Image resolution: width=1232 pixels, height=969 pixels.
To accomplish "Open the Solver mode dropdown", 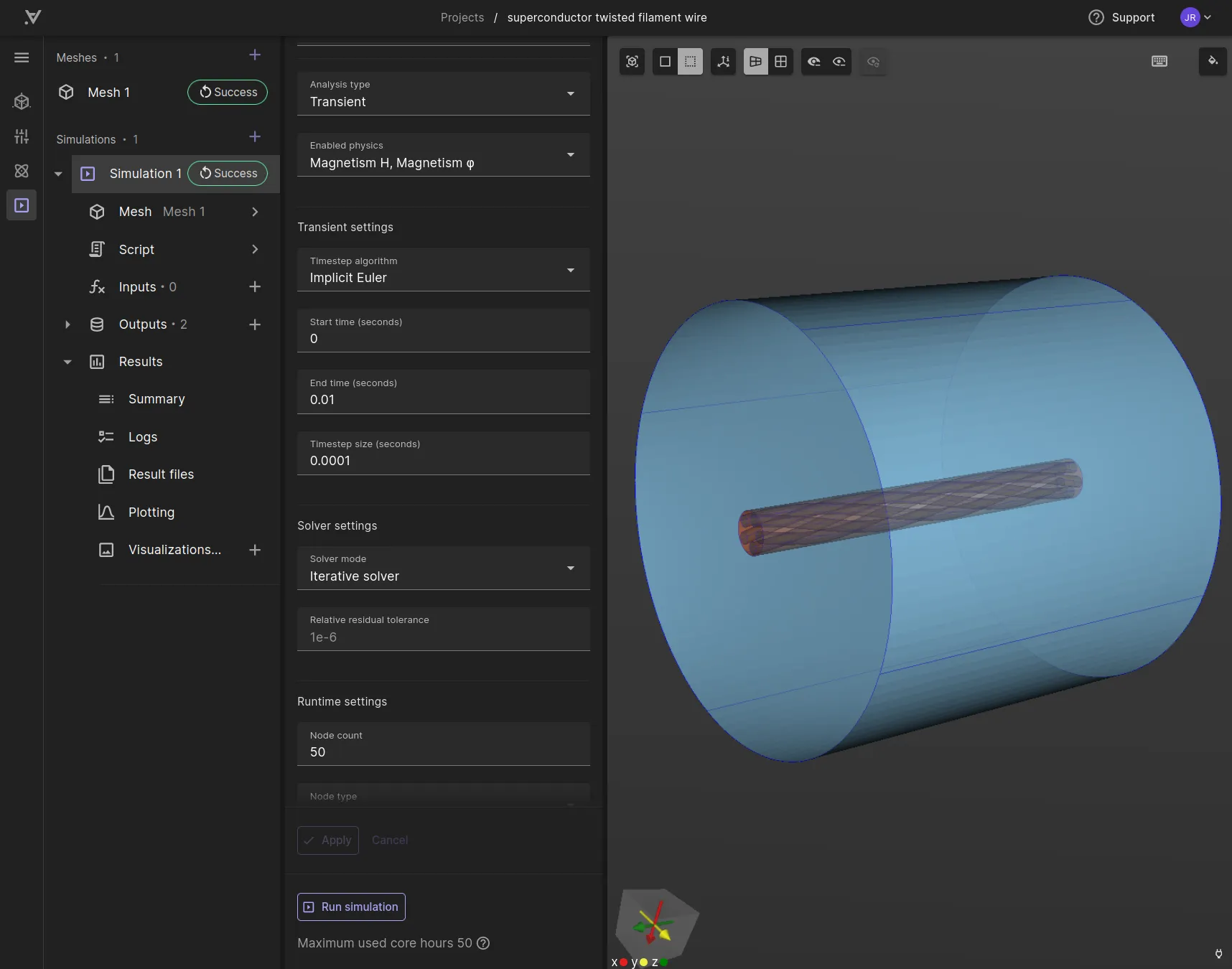I will click(444, 568).
